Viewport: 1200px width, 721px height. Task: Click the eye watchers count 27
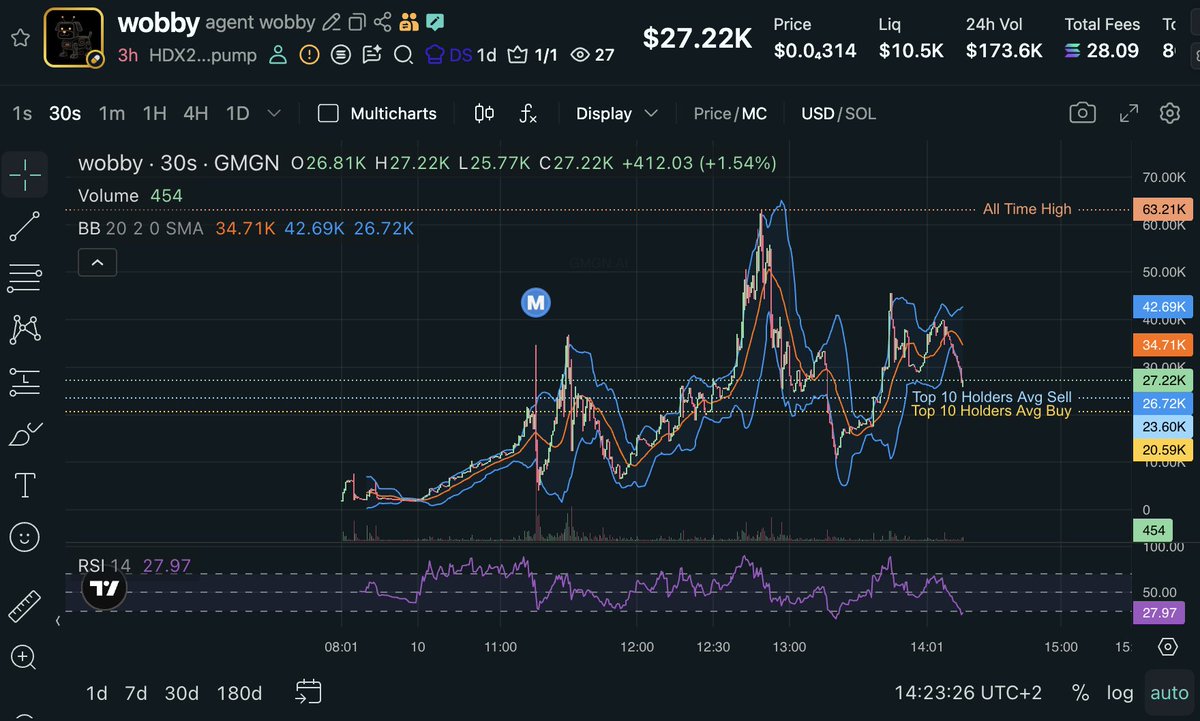pyautogui.click(x=592, y=55)
